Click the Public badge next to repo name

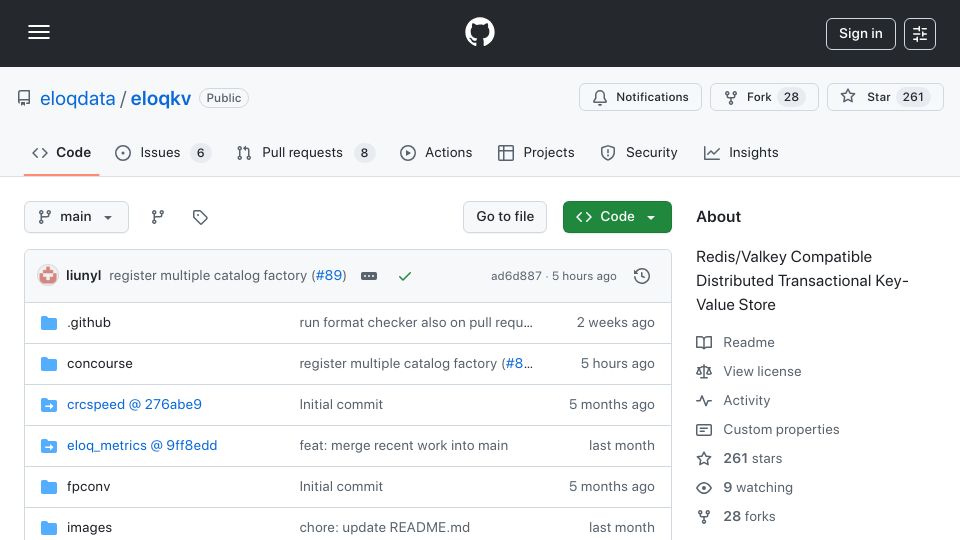pos(223,98)
